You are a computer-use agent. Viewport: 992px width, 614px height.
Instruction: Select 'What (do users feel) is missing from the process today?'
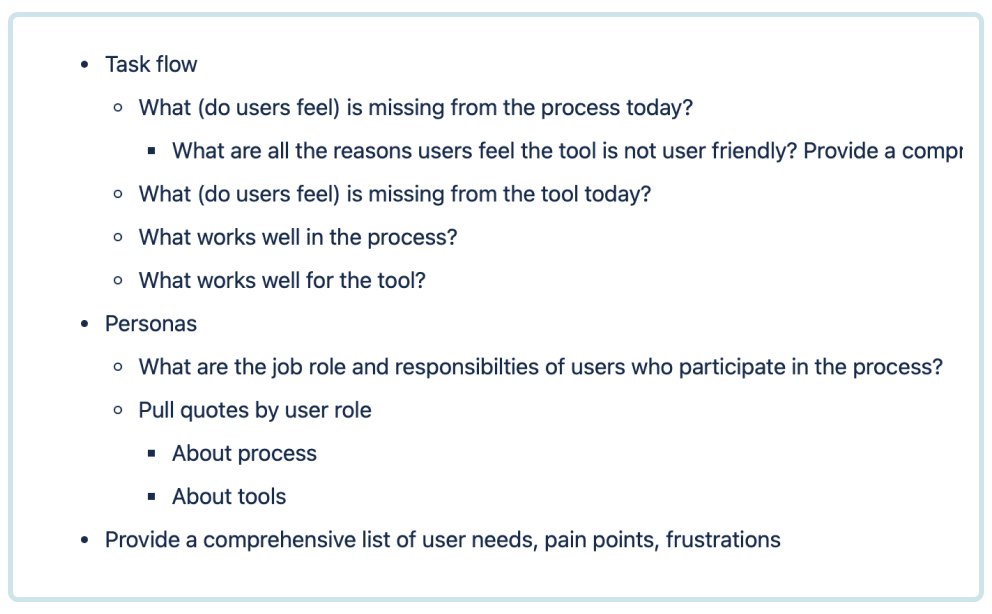pyautogui.click(x=416, y=107)
